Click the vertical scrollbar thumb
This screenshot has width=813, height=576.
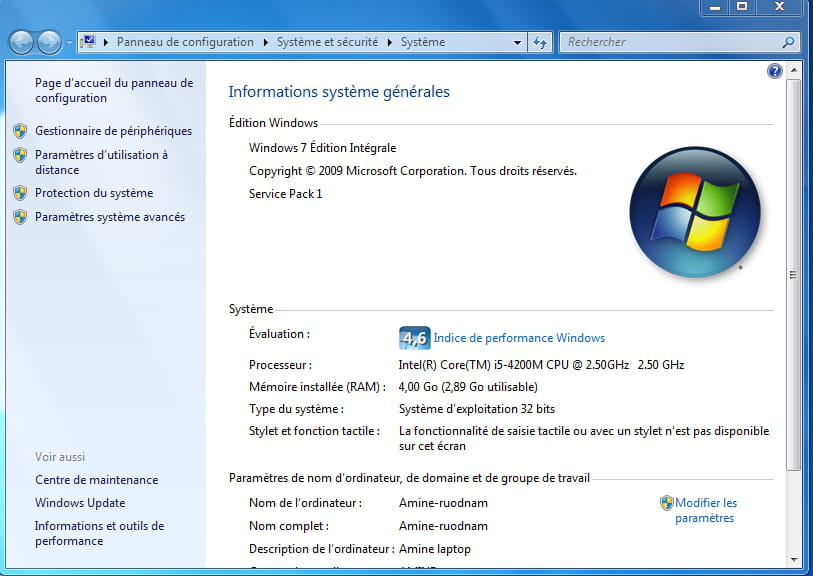pyautogui.click(x=793, y=275)
